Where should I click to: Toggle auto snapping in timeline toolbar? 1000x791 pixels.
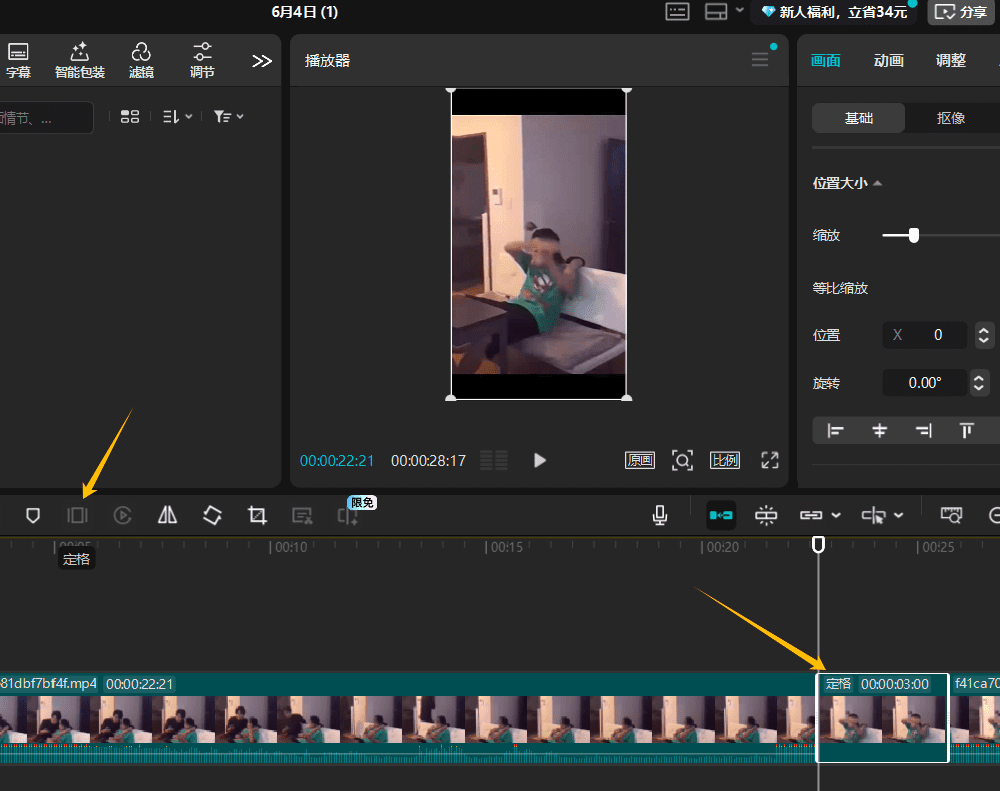[x=766, y=515]
